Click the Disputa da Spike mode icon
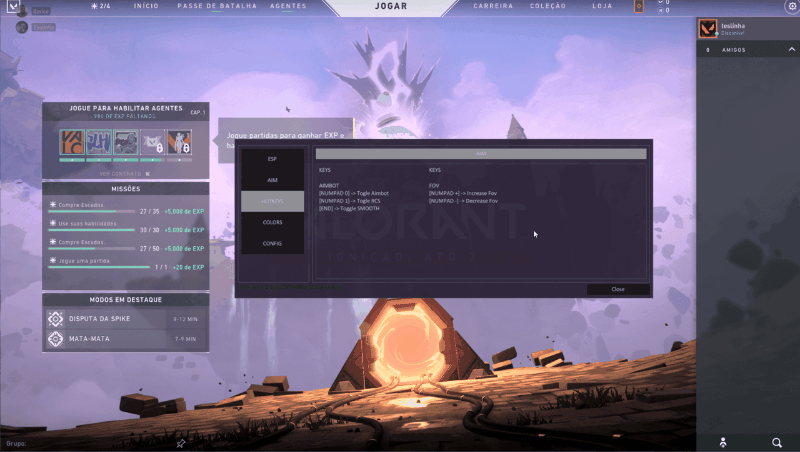 coord(56,319)
